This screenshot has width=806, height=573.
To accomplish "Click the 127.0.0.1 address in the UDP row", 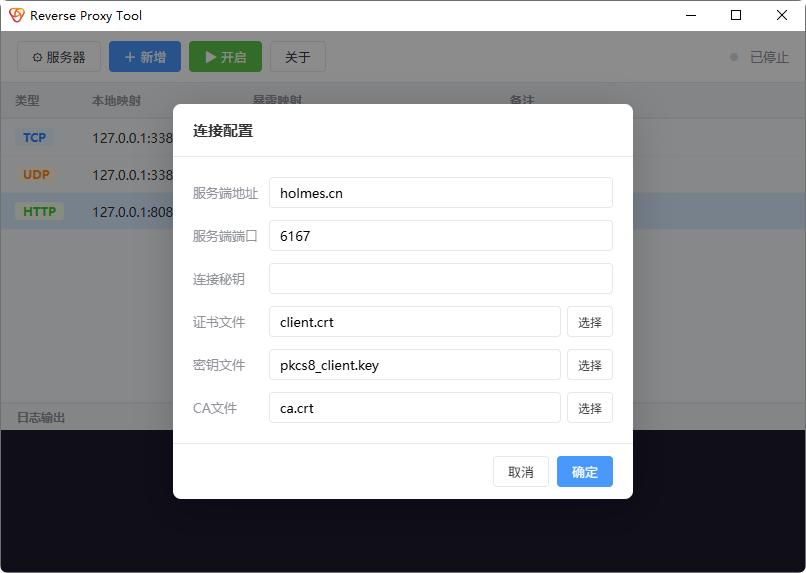I will pyautogui.click(x=132, y=175).
